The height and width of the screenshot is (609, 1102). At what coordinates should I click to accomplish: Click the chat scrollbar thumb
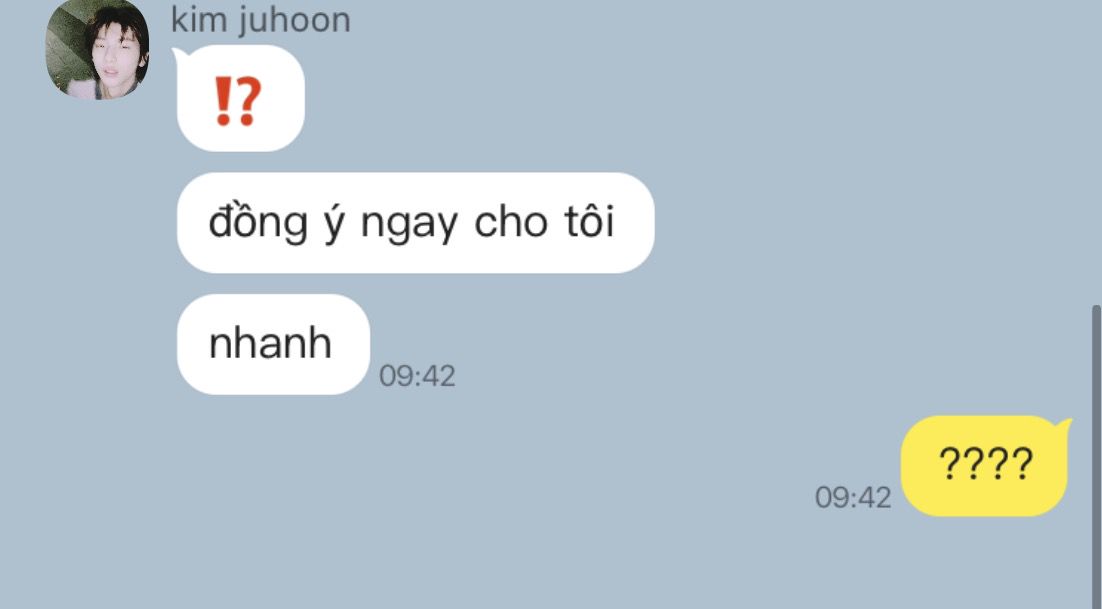coord(1096,457)
